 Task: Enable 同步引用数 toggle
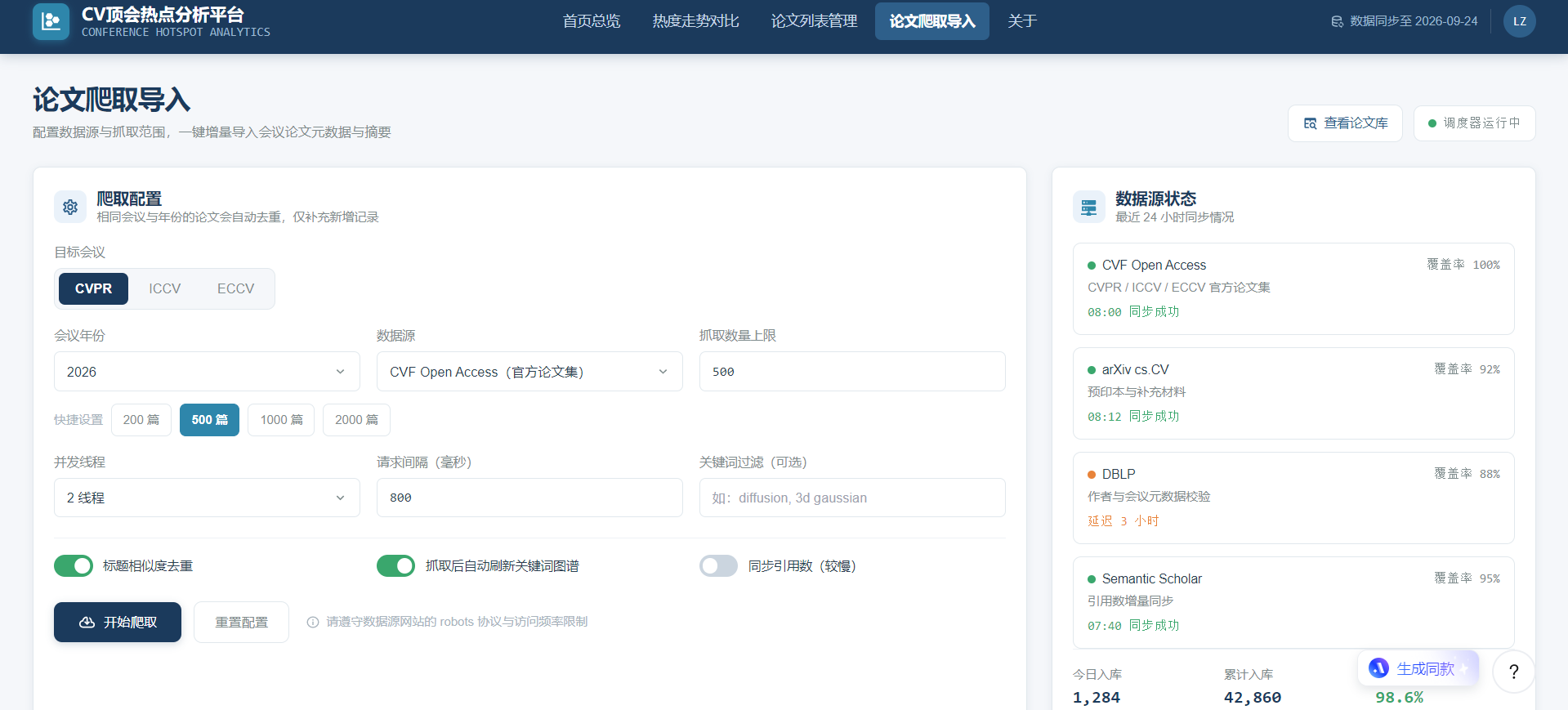tap(719, 566)
